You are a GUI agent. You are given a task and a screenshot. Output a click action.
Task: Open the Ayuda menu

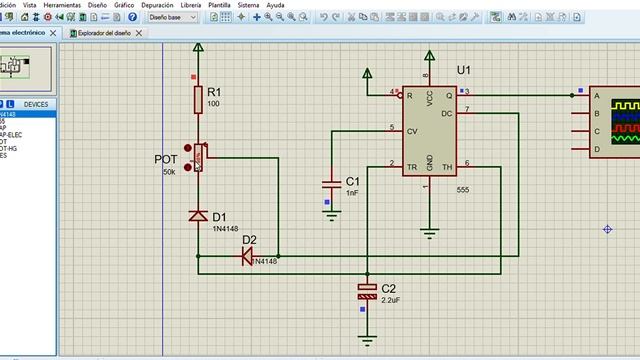pyautogui.click(x=275, y=5)
